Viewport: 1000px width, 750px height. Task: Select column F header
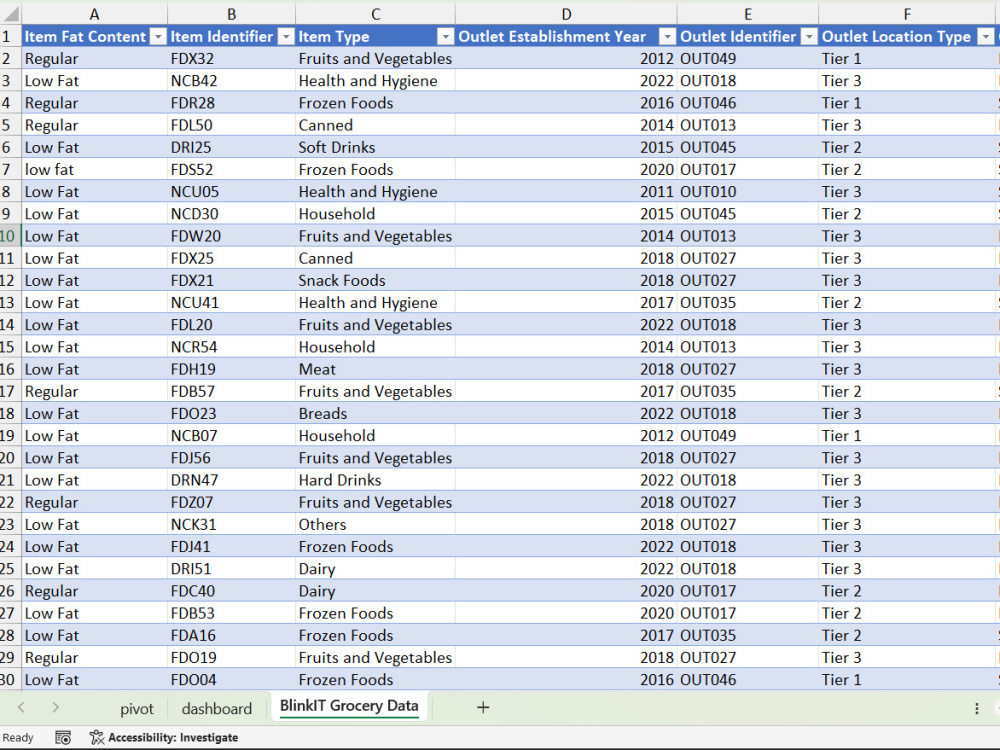pos(907,14)
